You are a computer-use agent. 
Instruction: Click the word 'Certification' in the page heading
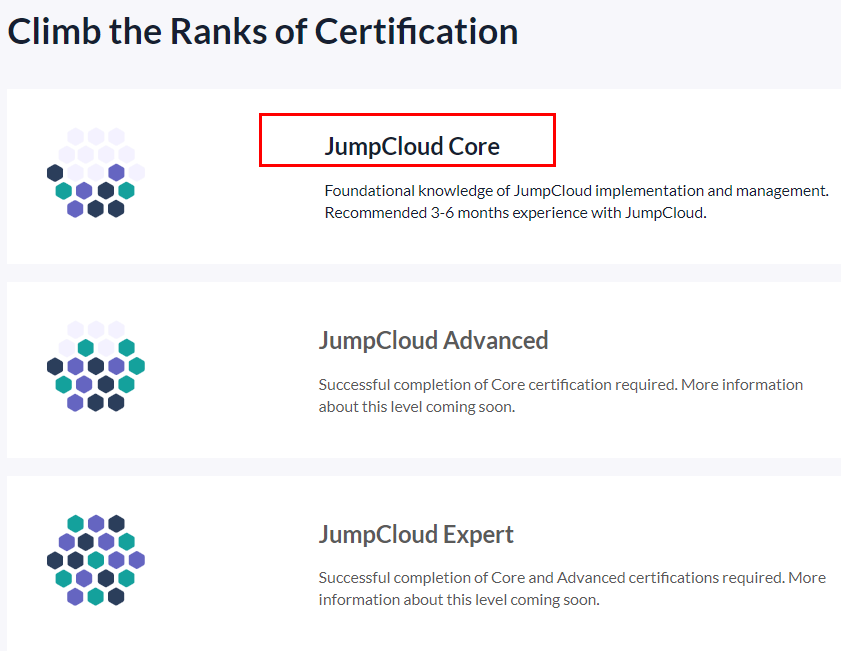coord(416,32)
